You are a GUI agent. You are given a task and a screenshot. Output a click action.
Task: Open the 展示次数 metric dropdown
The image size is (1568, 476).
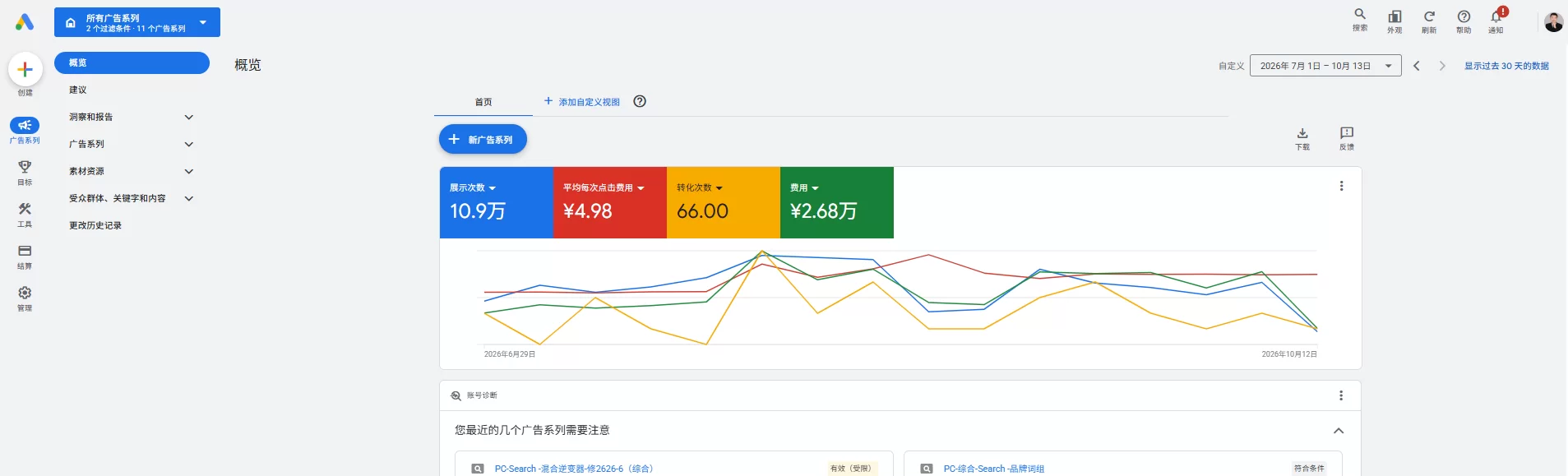pyautogui.click(x=473, y=188)
